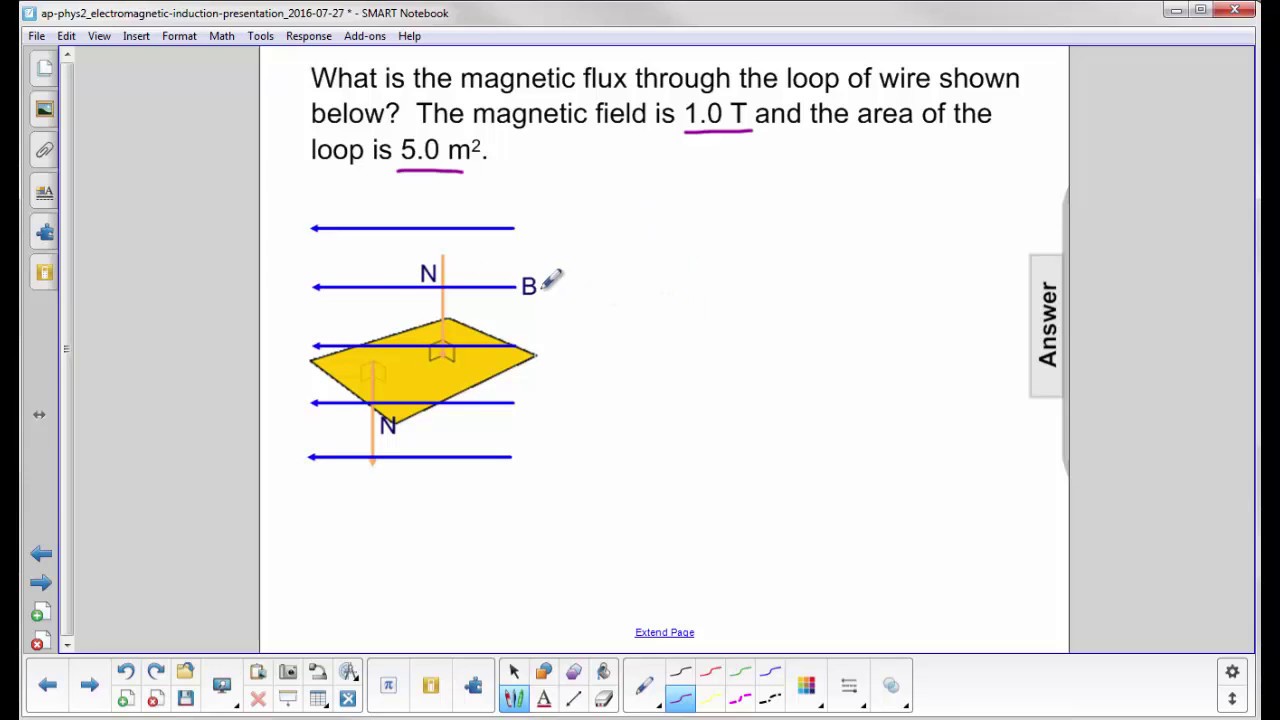The width and height of the screenshot is (1280, 720).
Task: Open toolbar settings gear
Action: pyautogui.click(x=1232, y=672)
